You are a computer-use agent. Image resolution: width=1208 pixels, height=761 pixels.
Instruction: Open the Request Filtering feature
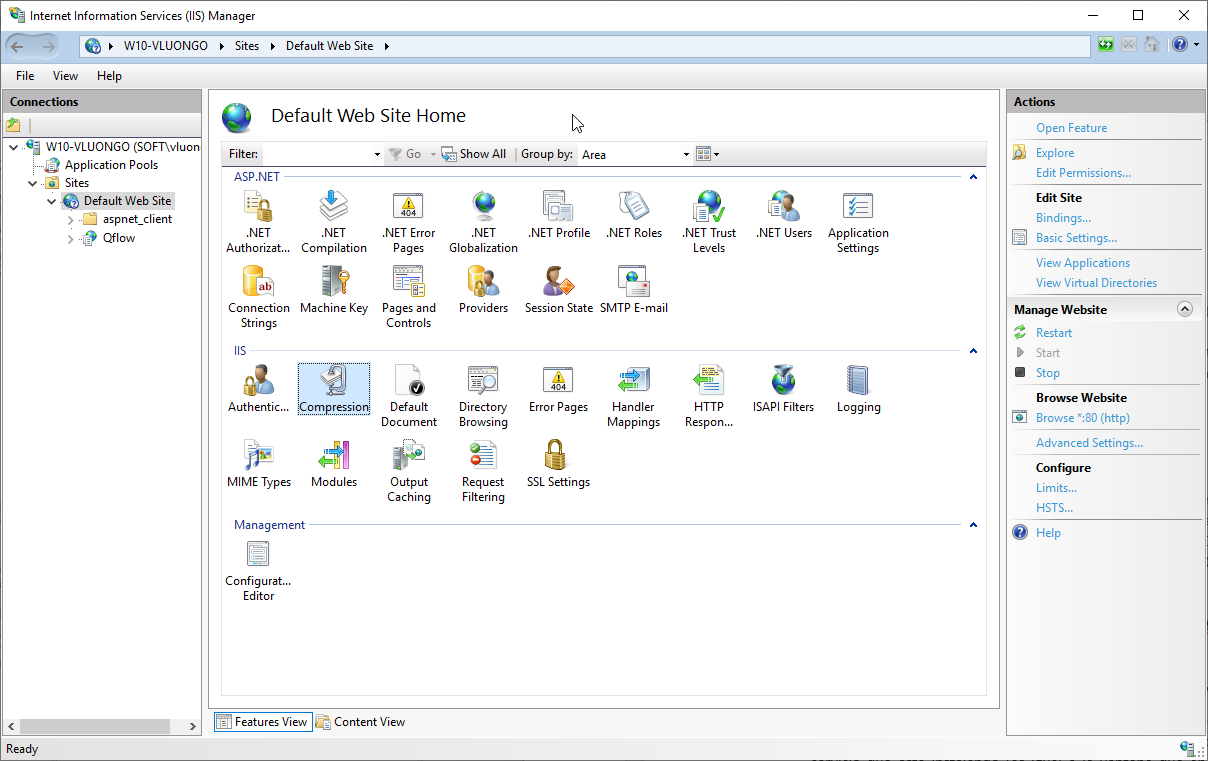[483, 471]
